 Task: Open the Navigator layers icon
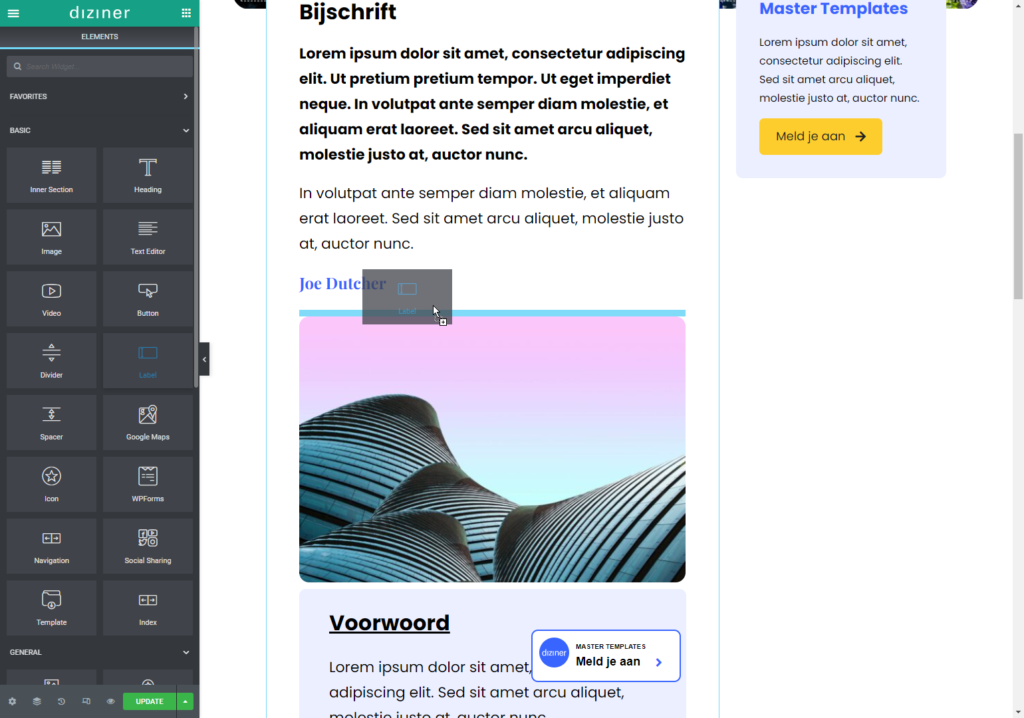(x=37, y=701)
